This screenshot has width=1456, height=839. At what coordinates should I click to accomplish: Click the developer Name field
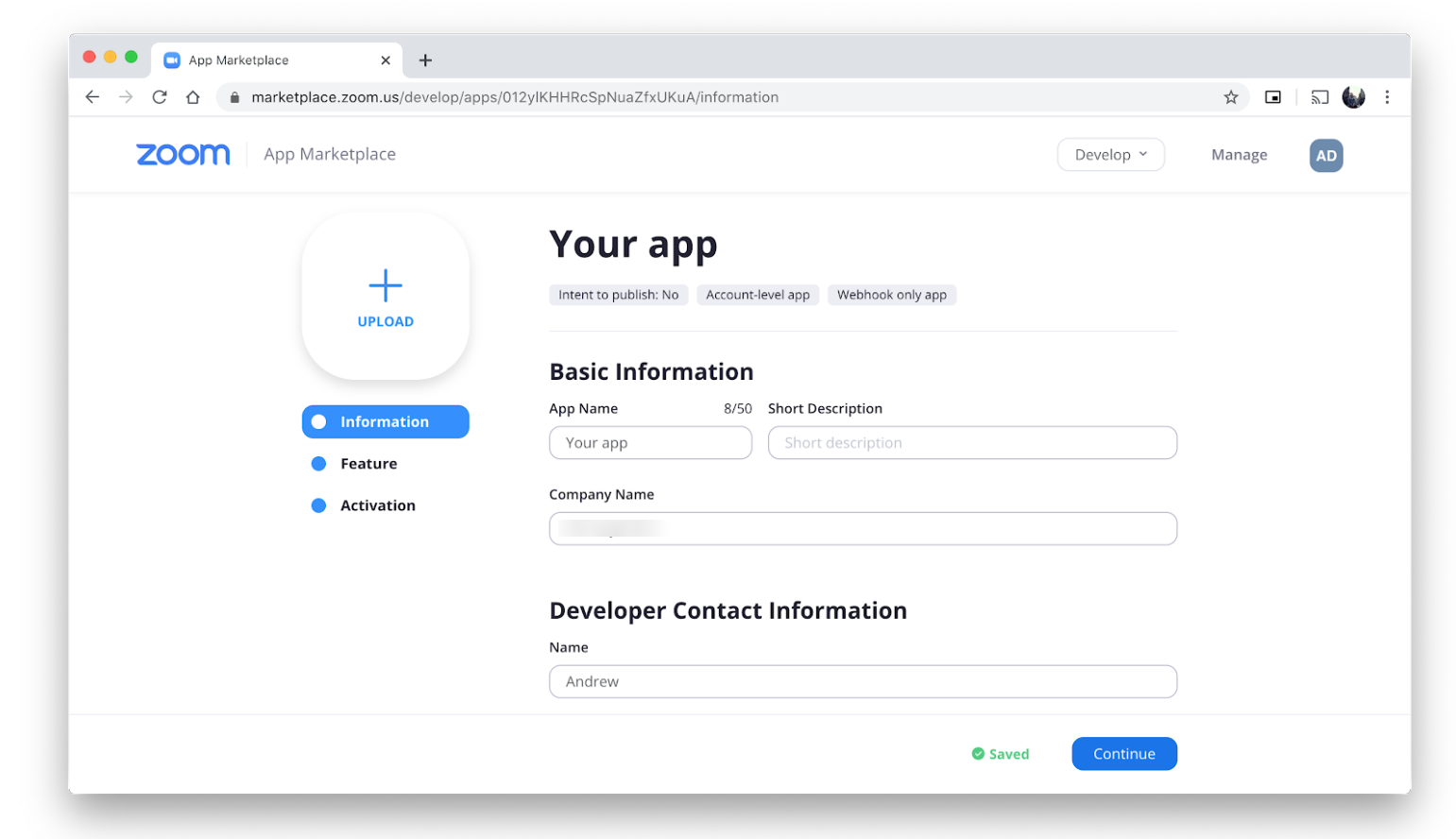click(862, 682)
